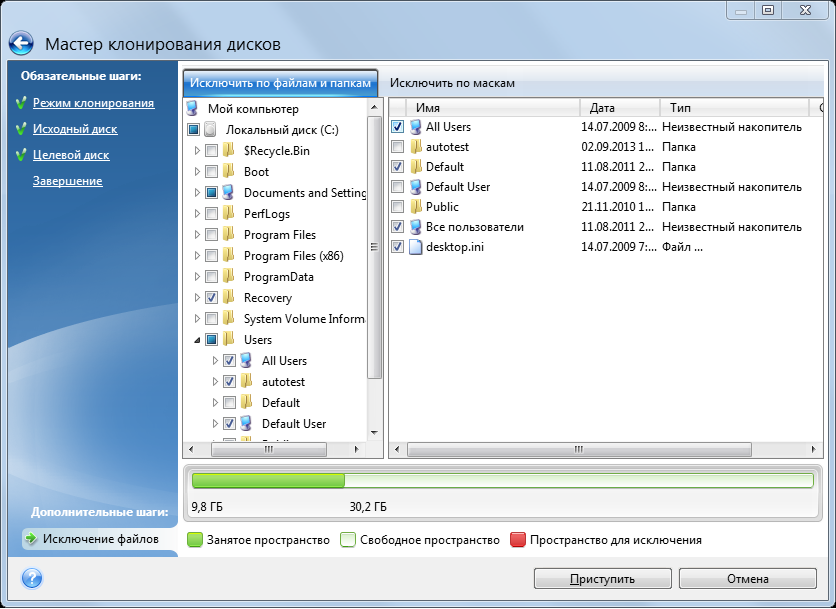The width and height of the screenshot is (836, 609).
Task: Check the autotest checkbox in right list
Action: pyautogui.click(x=398, y=147)
